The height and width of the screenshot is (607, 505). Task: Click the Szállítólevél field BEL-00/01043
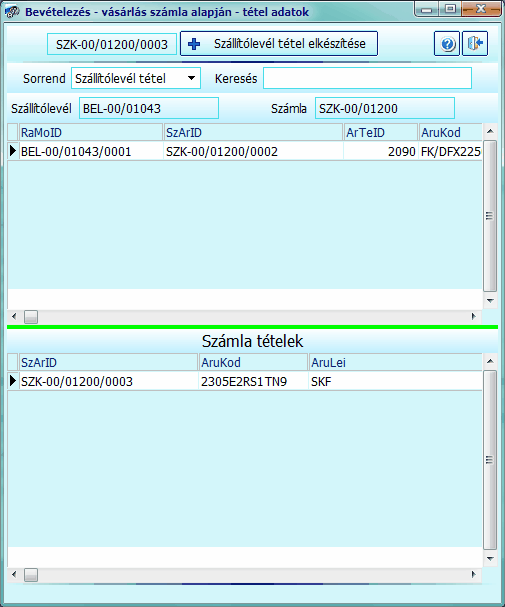(149, 108)
